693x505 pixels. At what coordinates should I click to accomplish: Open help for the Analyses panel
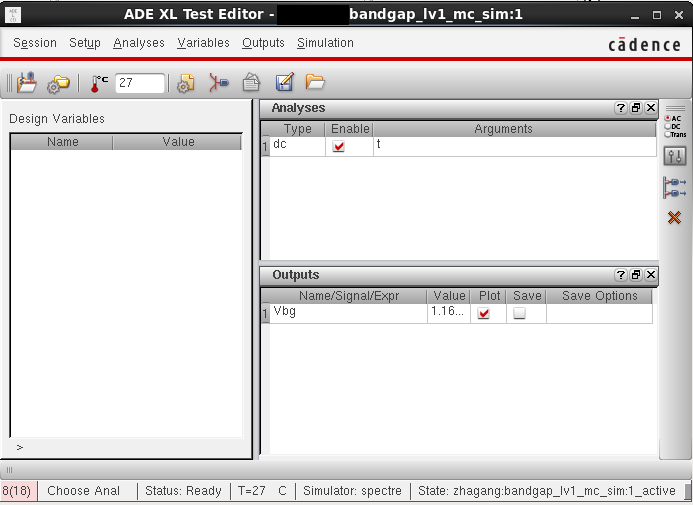pos(621,108)
